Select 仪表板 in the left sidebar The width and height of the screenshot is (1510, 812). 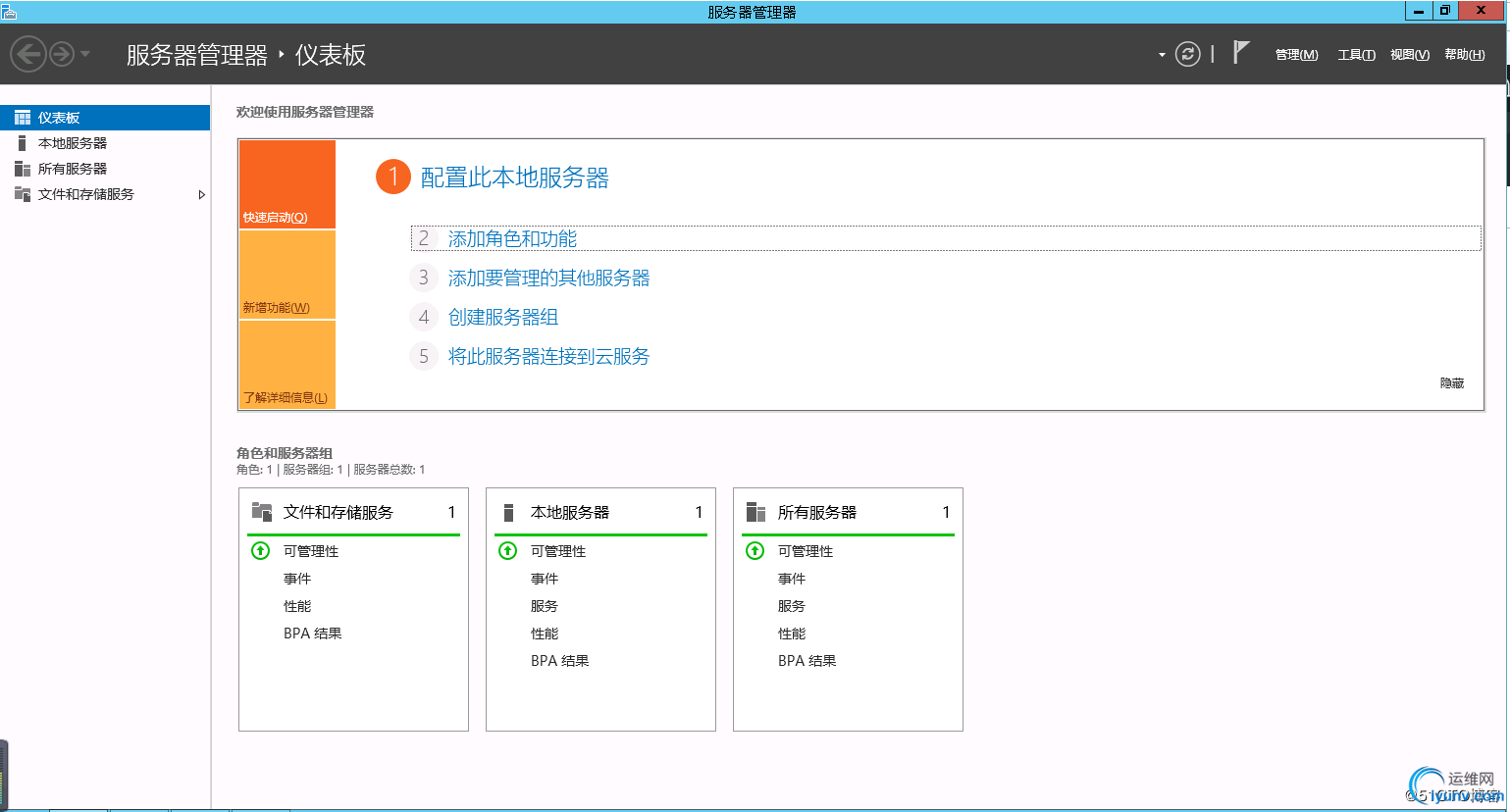pos(105,118)
